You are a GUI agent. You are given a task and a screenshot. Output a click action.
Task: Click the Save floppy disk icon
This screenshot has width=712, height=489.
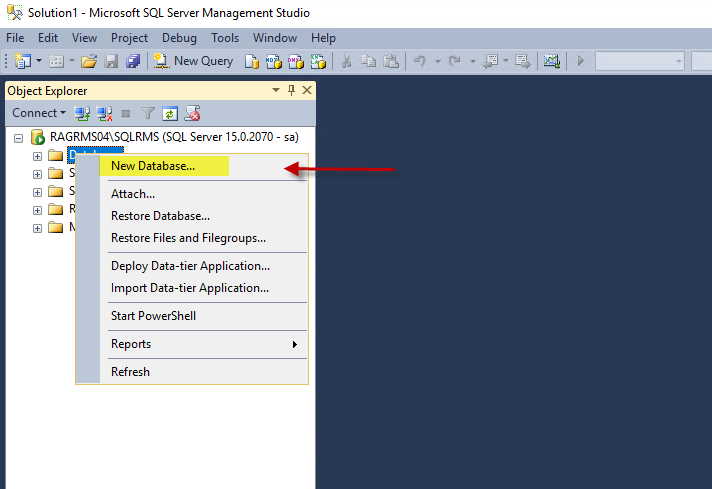(x=111, y=61)
